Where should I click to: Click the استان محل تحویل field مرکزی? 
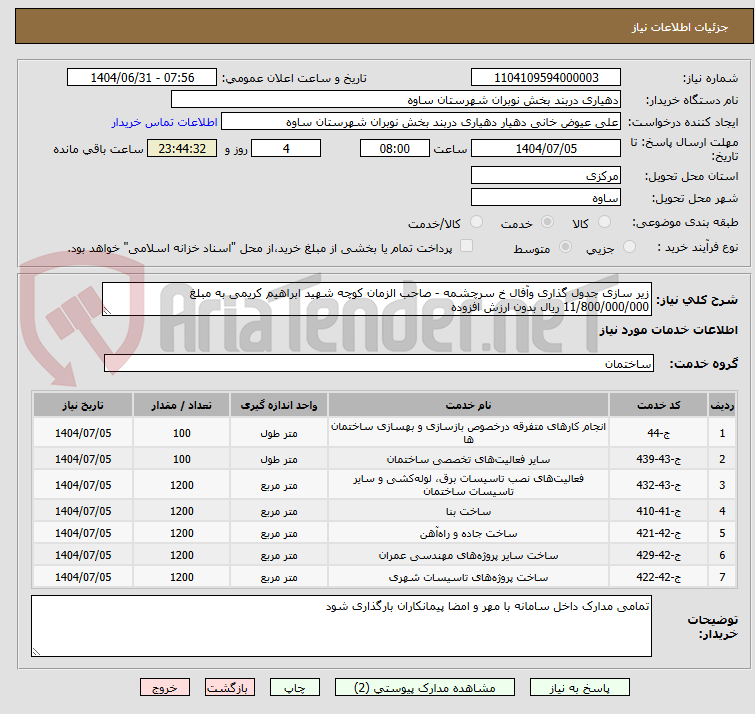click(x=546, y=175)
